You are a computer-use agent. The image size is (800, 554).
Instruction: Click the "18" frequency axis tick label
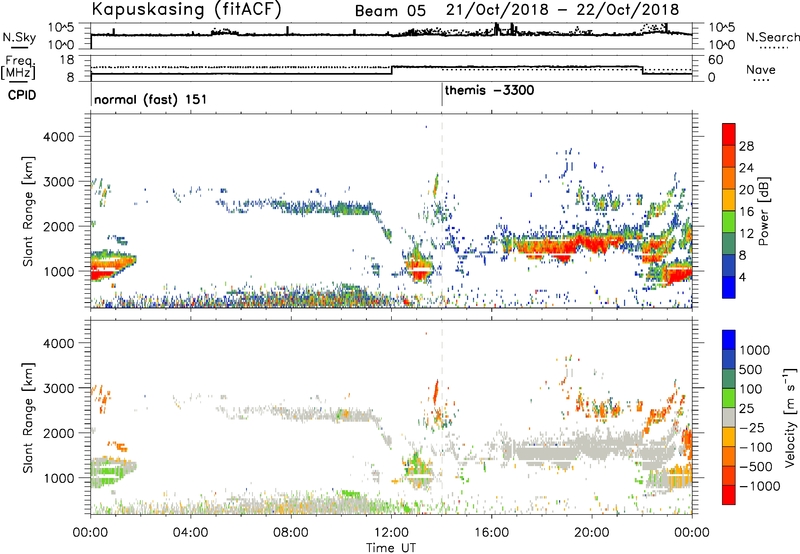[x=67, y=60]
